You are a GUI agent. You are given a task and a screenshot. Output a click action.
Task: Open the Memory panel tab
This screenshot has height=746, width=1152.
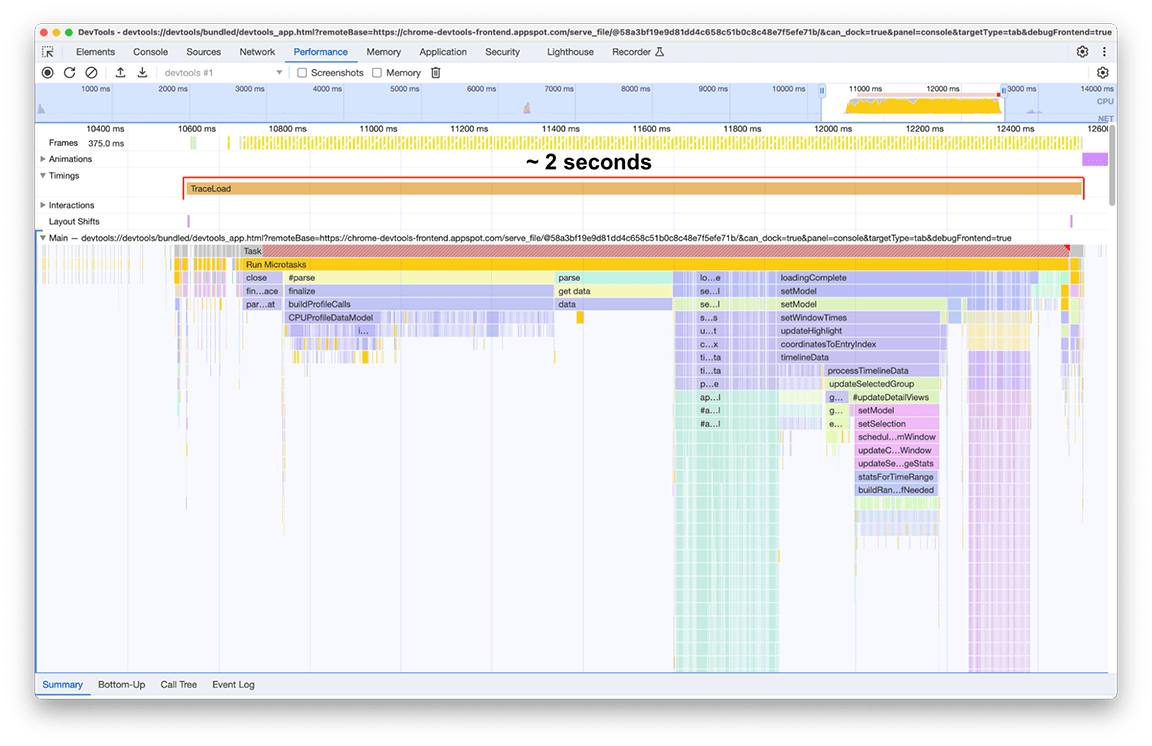point(383,51)
